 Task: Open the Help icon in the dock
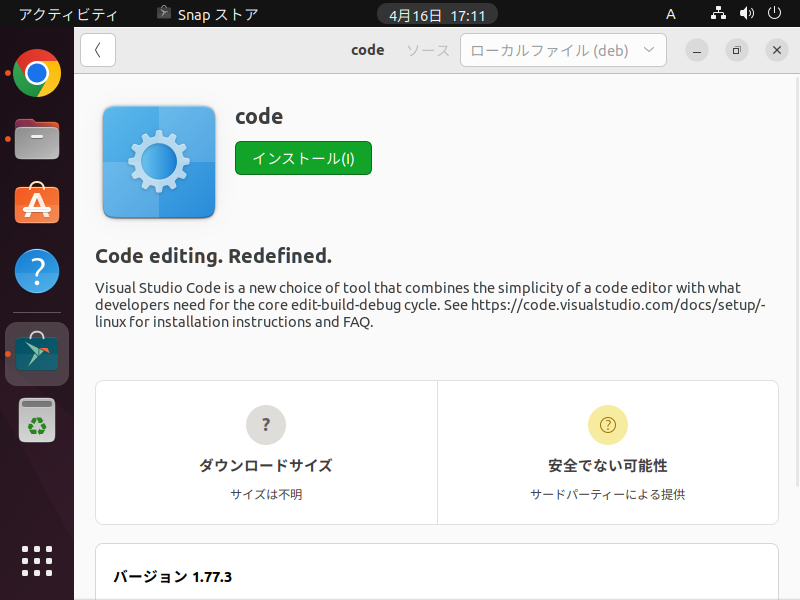(x=37, y=271)
